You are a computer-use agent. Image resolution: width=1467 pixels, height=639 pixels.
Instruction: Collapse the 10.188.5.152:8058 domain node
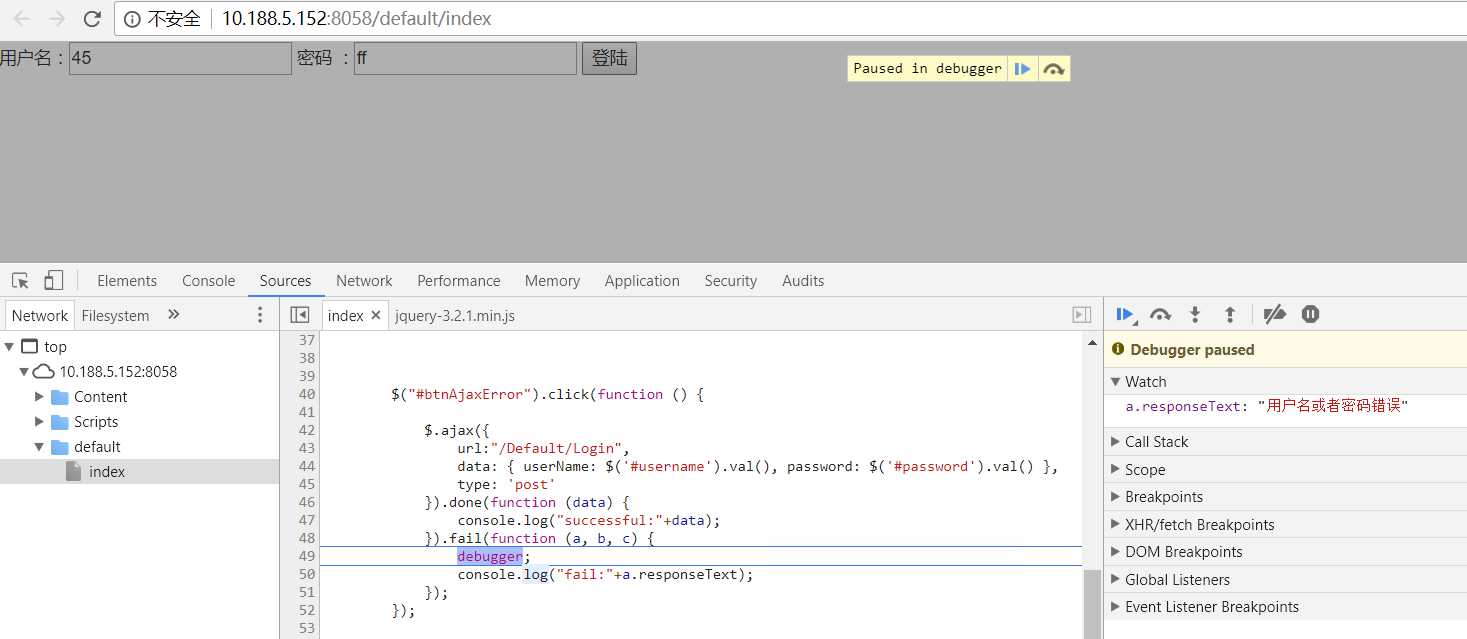point(24,372)
